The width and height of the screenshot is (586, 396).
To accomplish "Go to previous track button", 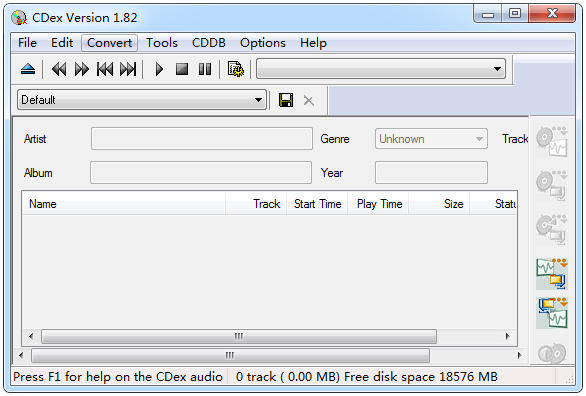I will coord(105,69).
